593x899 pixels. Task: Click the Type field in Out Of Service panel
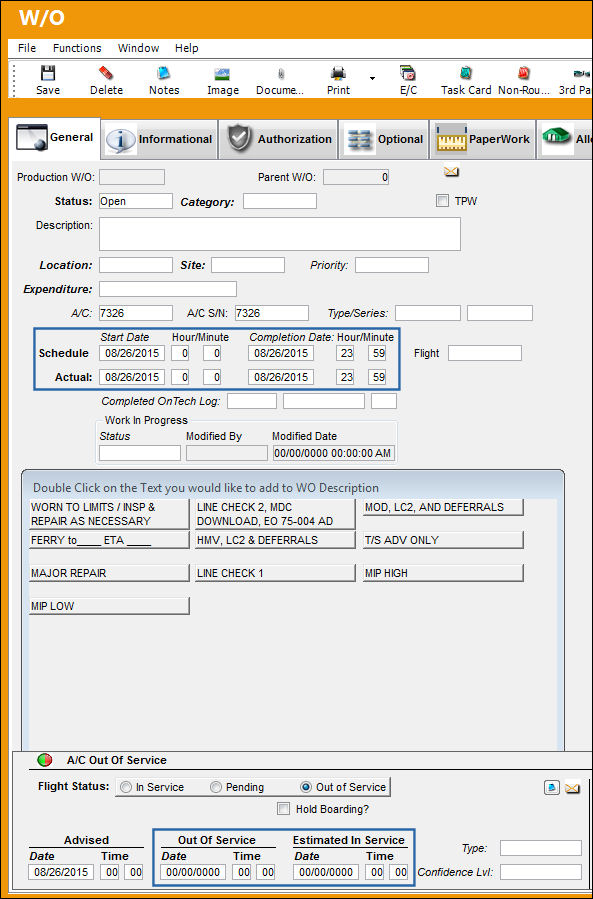point(540,849)
